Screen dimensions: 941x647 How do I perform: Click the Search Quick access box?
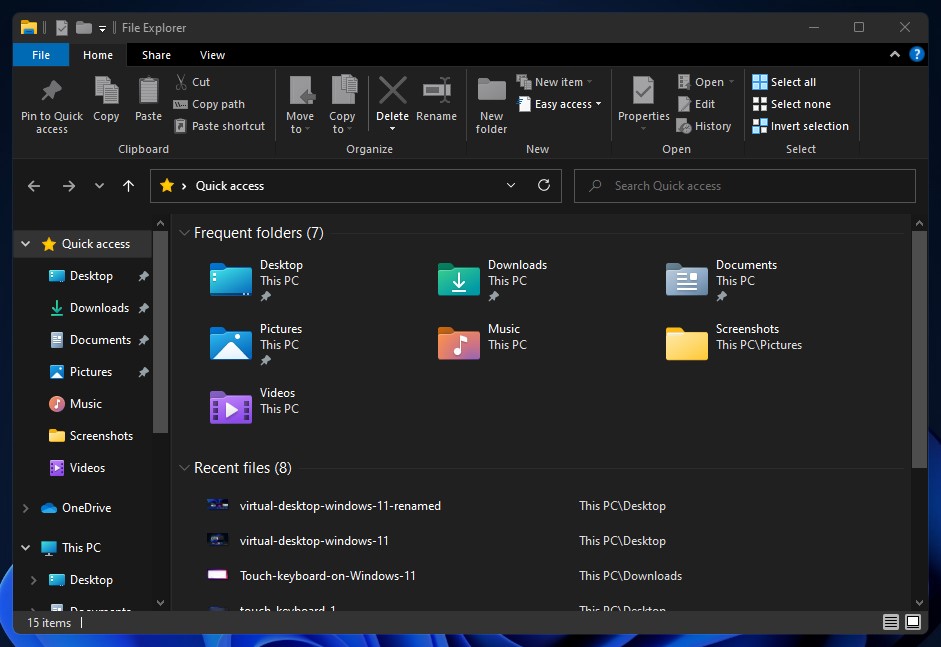745,186
